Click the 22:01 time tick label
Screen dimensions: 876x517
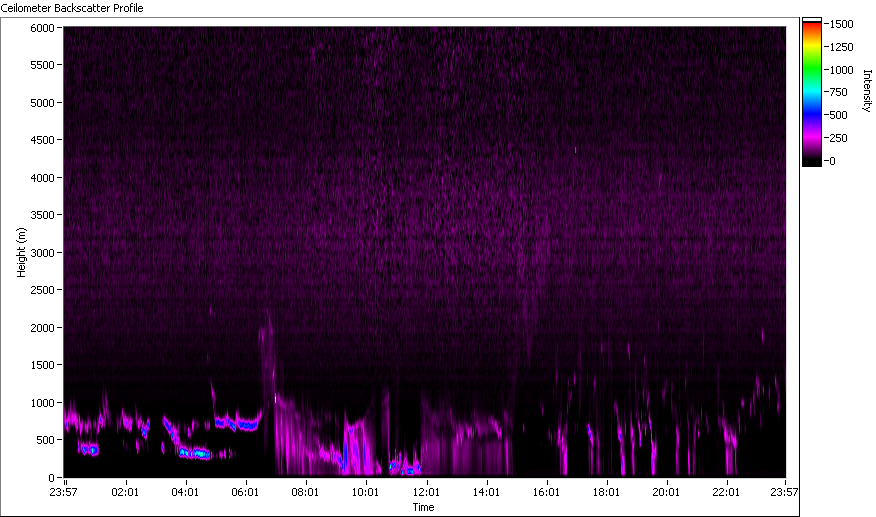pos(726,492)
